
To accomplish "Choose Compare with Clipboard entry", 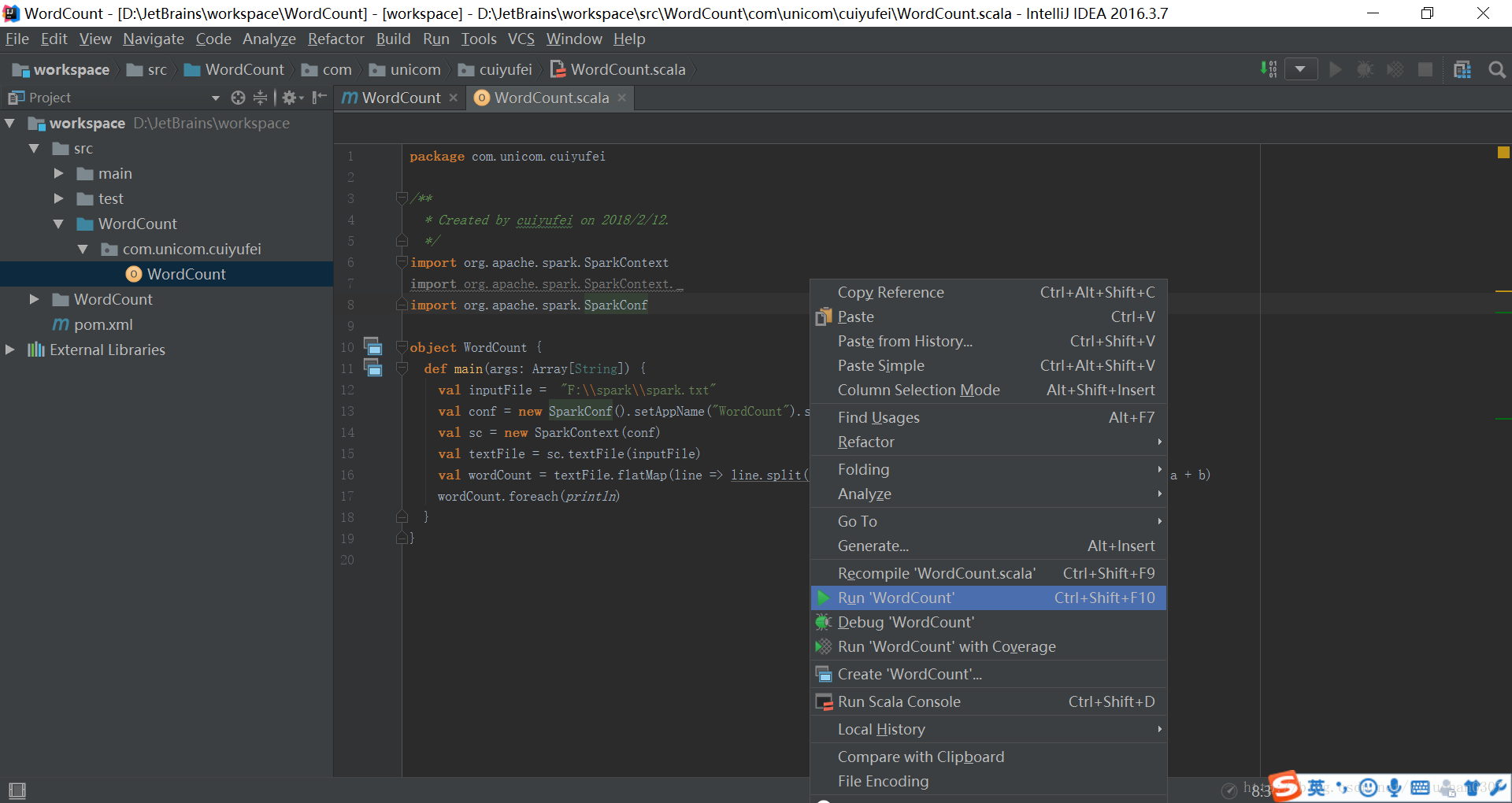I will (x=988, y=757).
